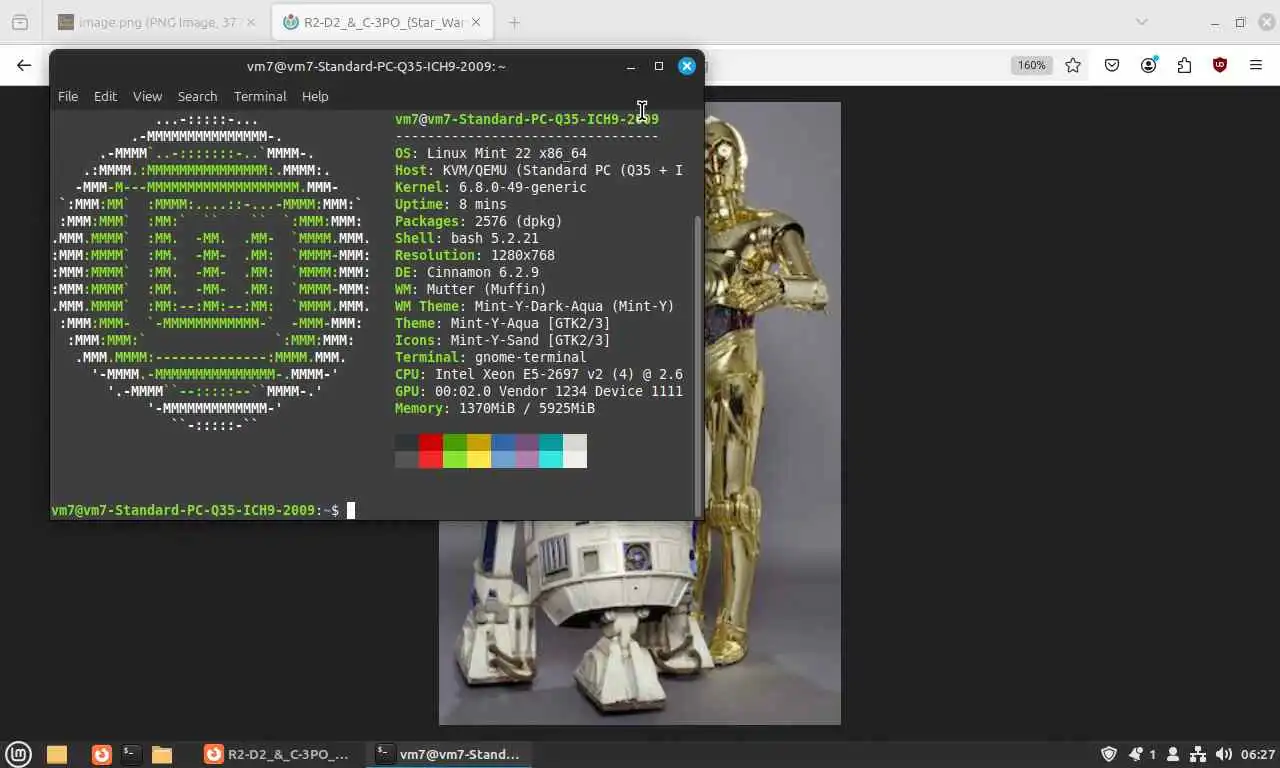Click at the terminal prompt cursor block
1280x768 pixels.
point(351,510)
